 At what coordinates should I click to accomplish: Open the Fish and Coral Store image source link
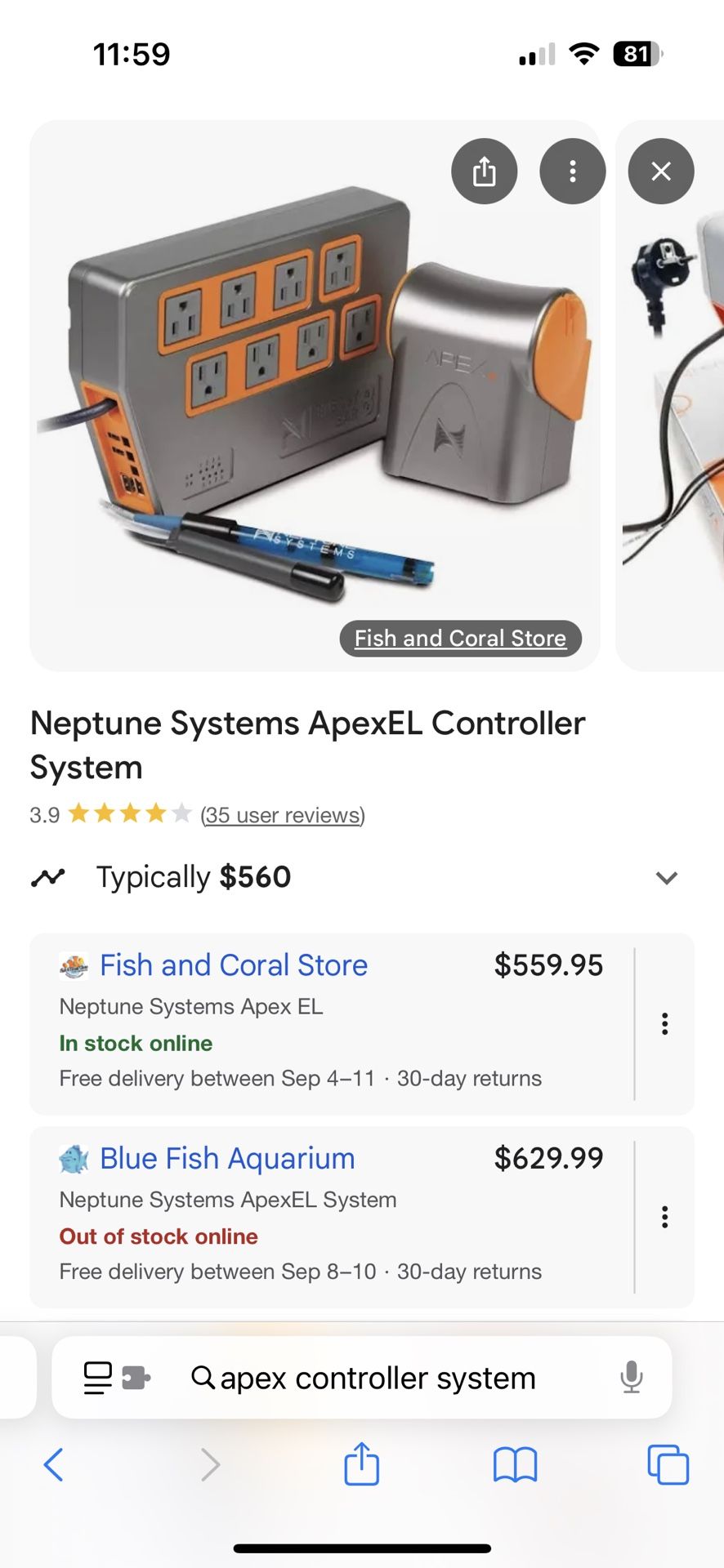coord(460,638)
